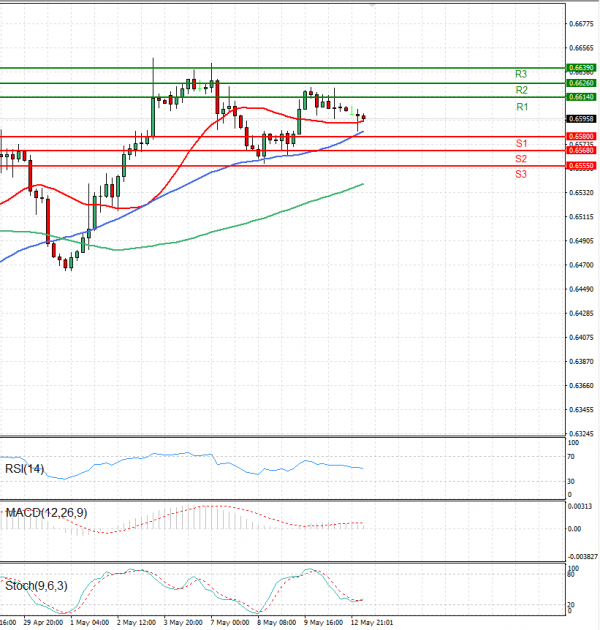Select the green 0.66390 price tag

pyautogui.click(x=581, y=68)
